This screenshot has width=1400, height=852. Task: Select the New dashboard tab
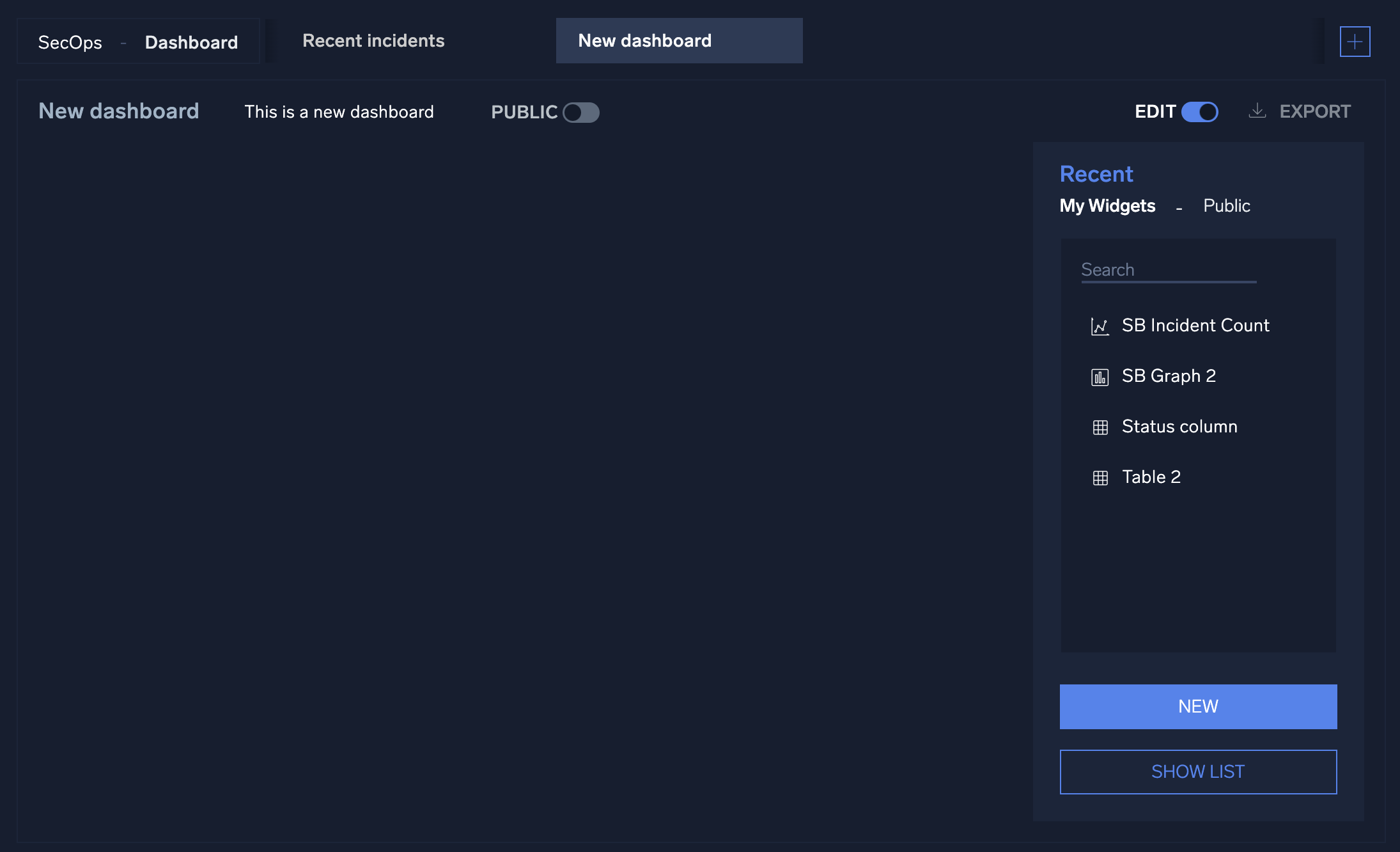point(644,40)
